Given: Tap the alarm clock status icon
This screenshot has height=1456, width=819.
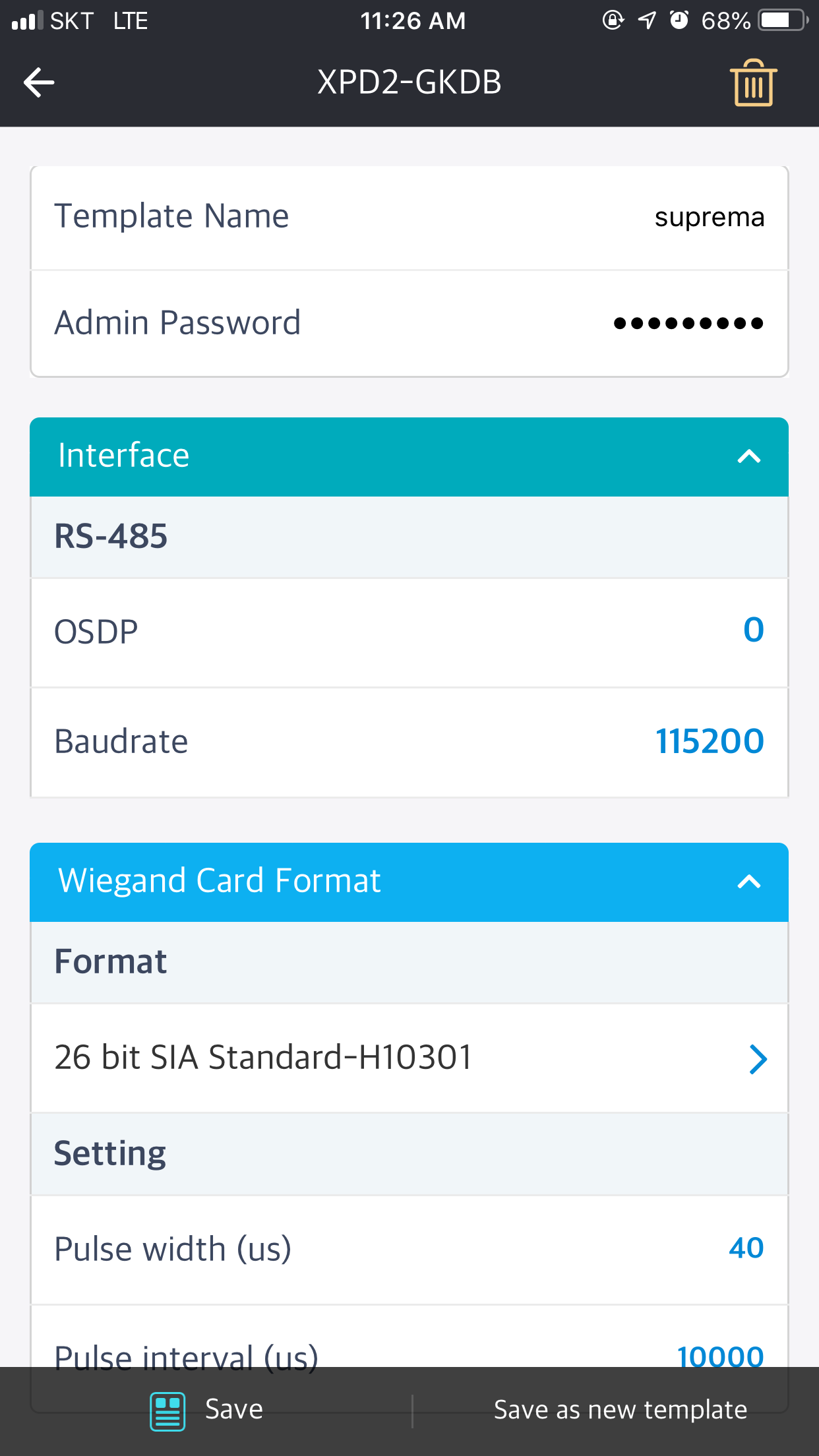Looking at the screenshot, I should point(679,20).
